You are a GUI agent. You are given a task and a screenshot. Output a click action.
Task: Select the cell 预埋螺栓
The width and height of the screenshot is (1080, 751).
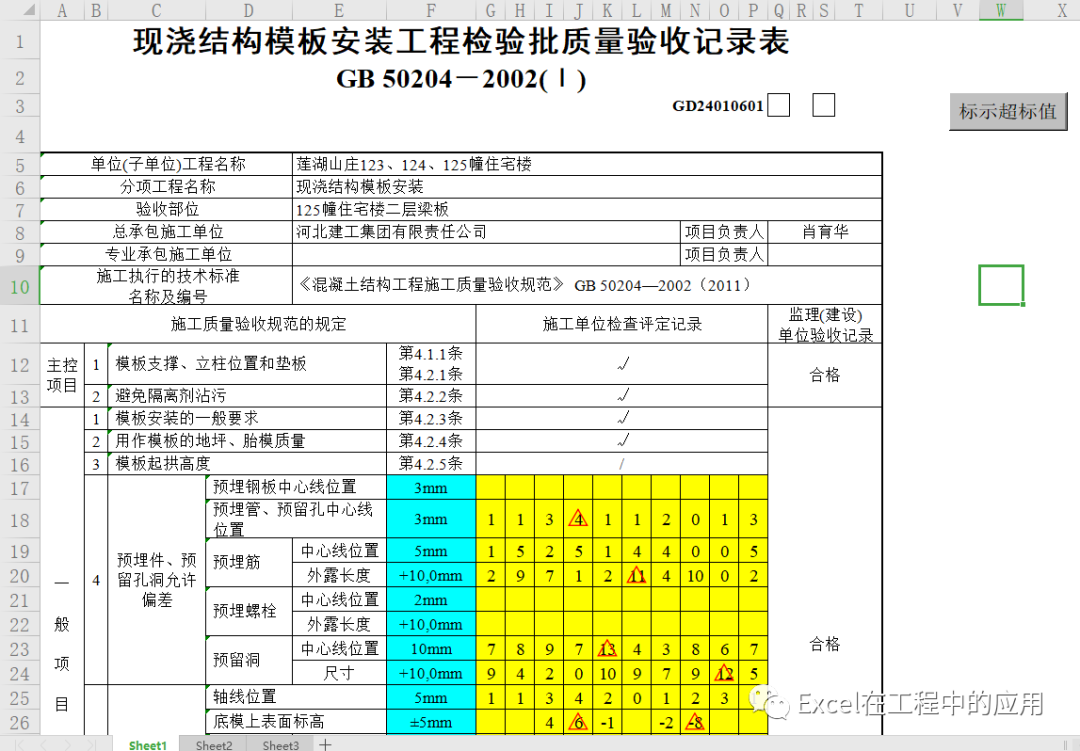click(x=249, y=611)
